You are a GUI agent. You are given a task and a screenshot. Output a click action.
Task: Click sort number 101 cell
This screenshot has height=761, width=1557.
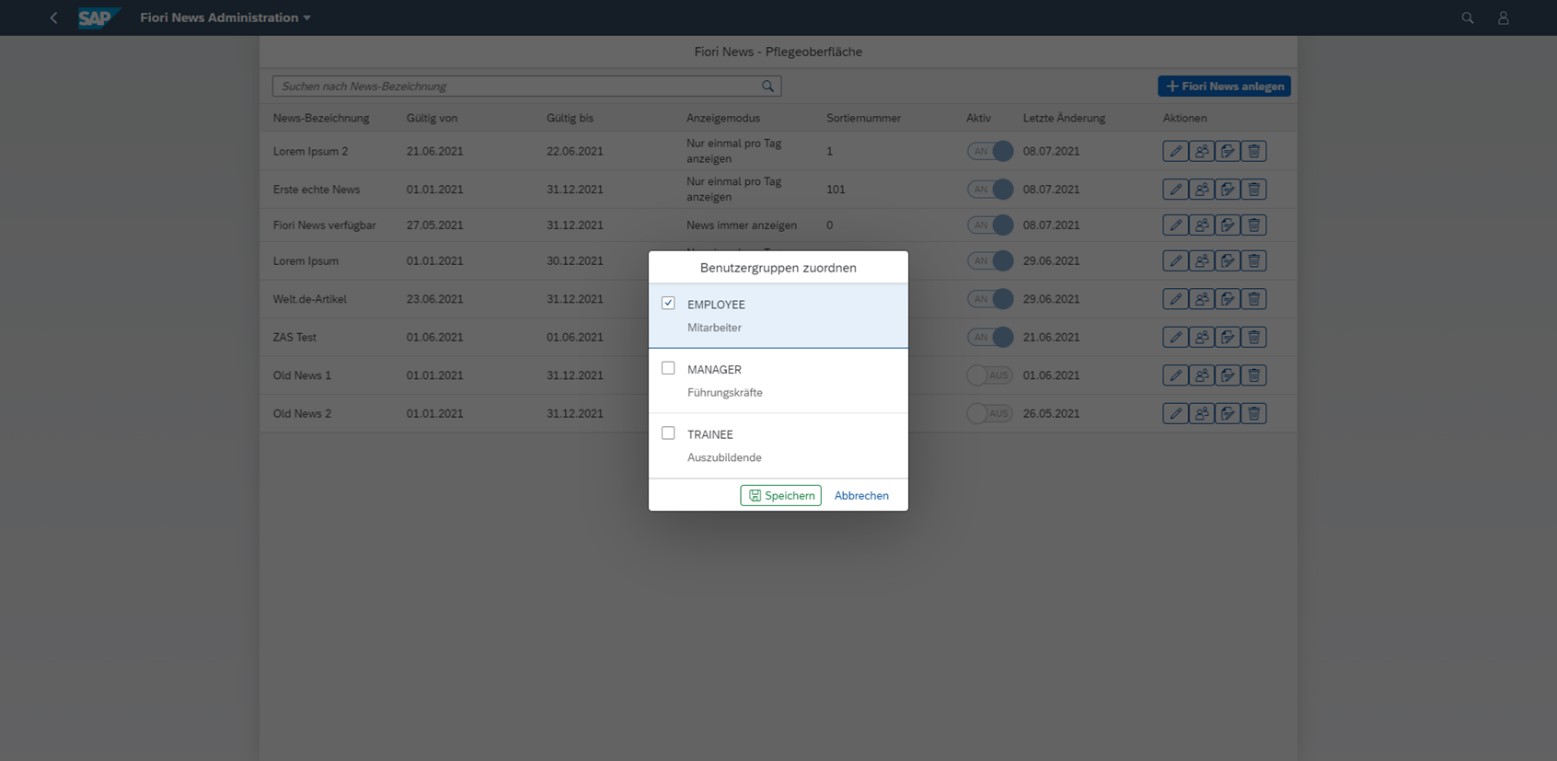tap(836, 189)
